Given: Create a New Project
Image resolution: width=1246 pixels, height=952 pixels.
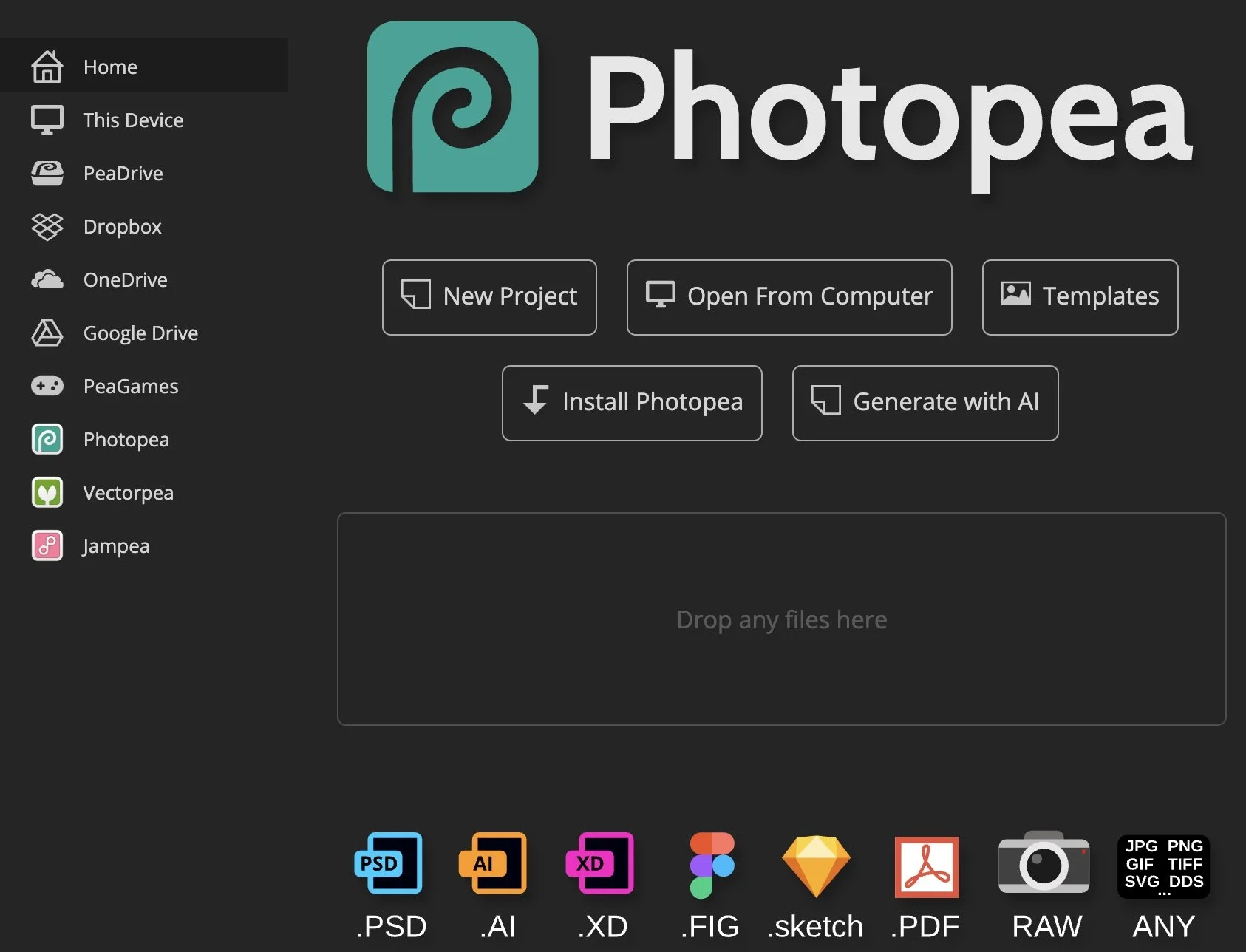Looking at the screenshot, I should [x=489, y=297].
